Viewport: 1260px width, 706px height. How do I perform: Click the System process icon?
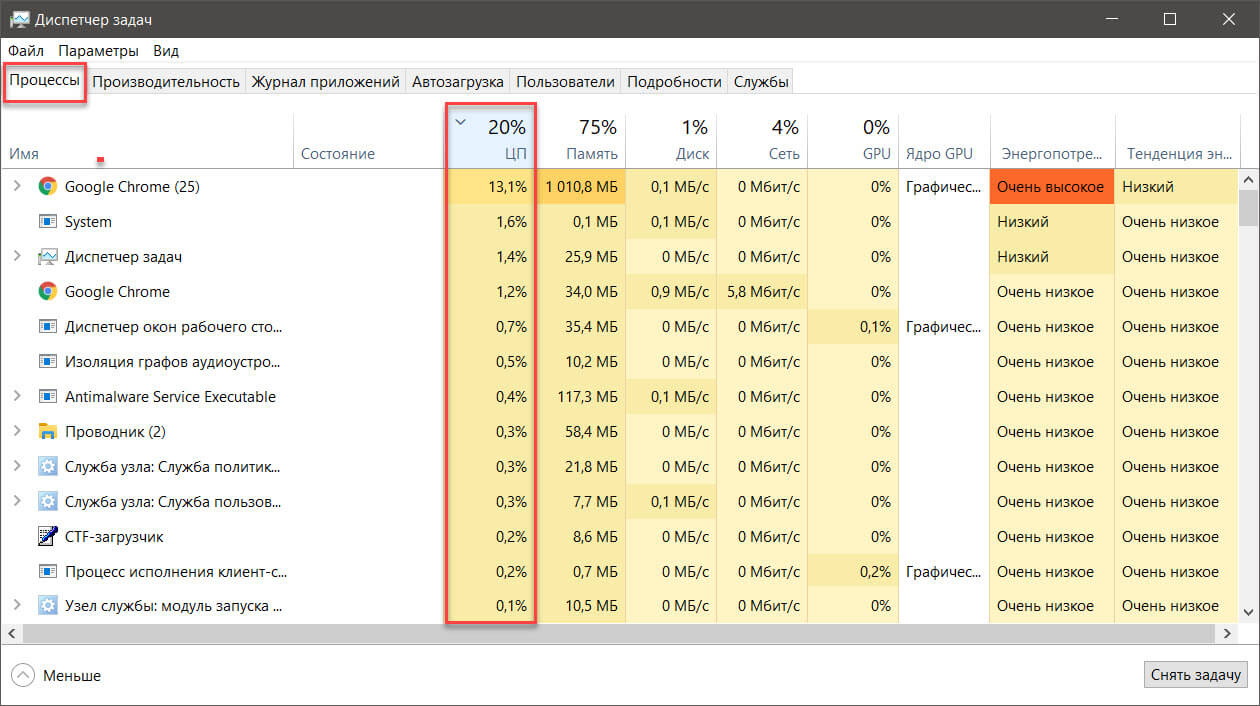tap(47, 222)
